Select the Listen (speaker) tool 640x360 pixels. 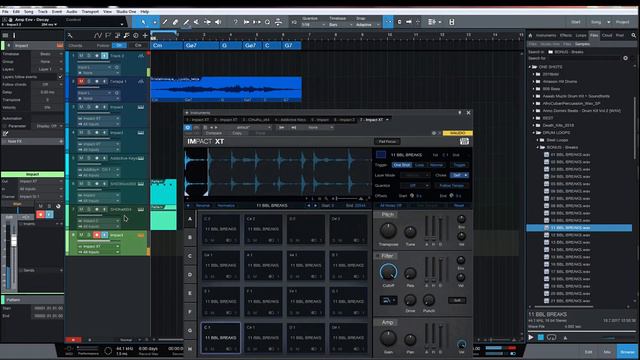[218, 22]
